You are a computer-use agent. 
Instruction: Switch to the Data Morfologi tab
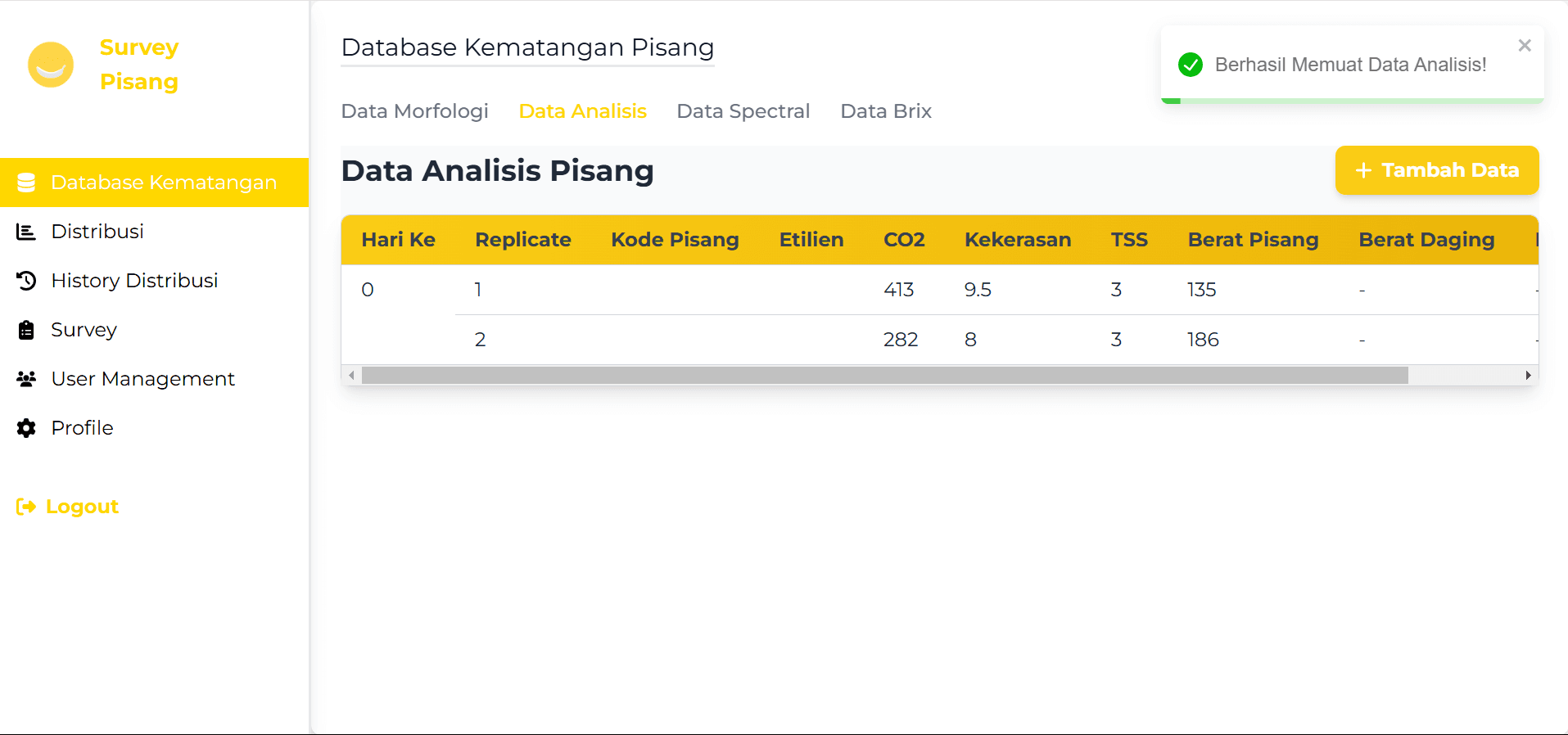click(x=414, y=110)
